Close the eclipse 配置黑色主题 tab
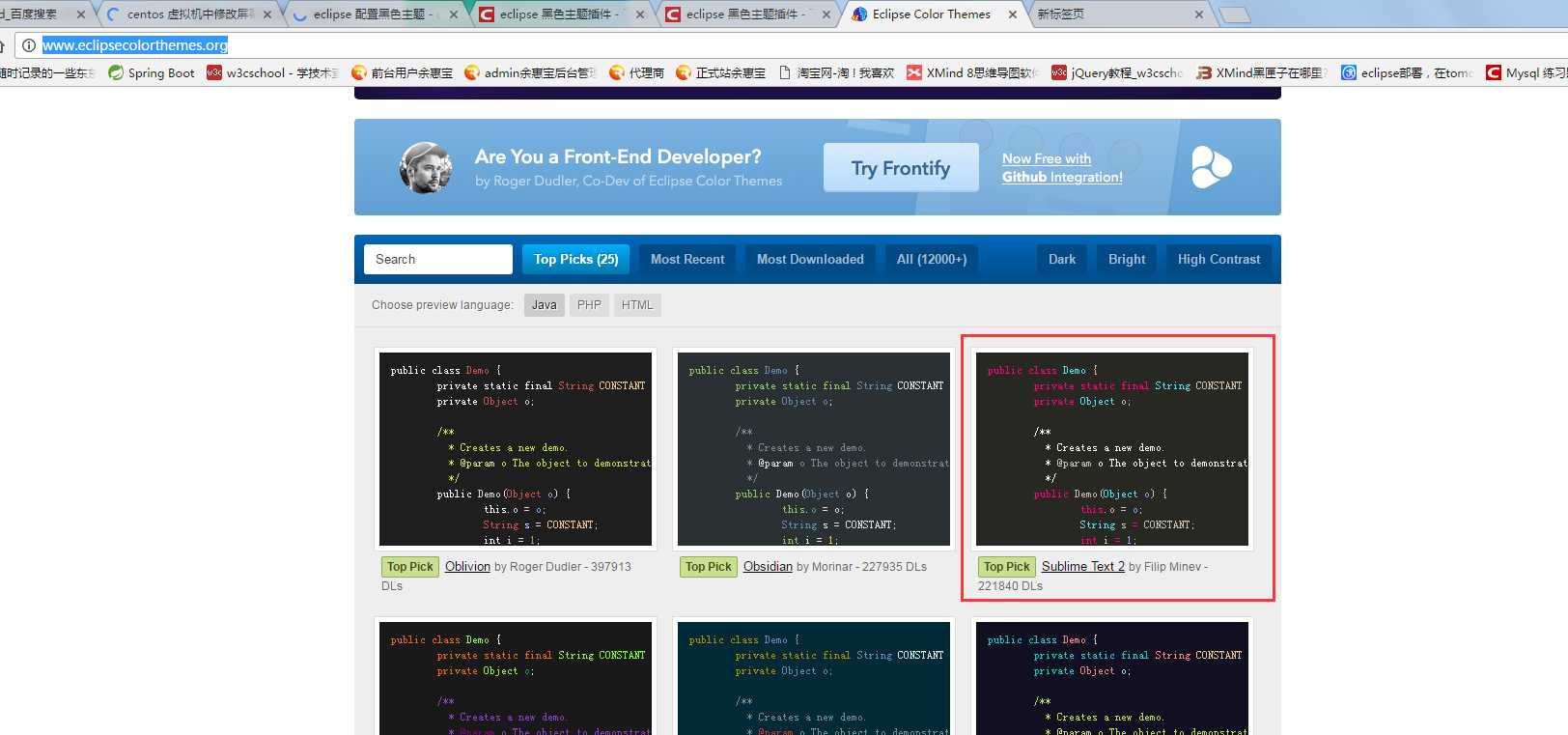The width and height of the screenshot is (1568, 735). [x=454, y=14]
